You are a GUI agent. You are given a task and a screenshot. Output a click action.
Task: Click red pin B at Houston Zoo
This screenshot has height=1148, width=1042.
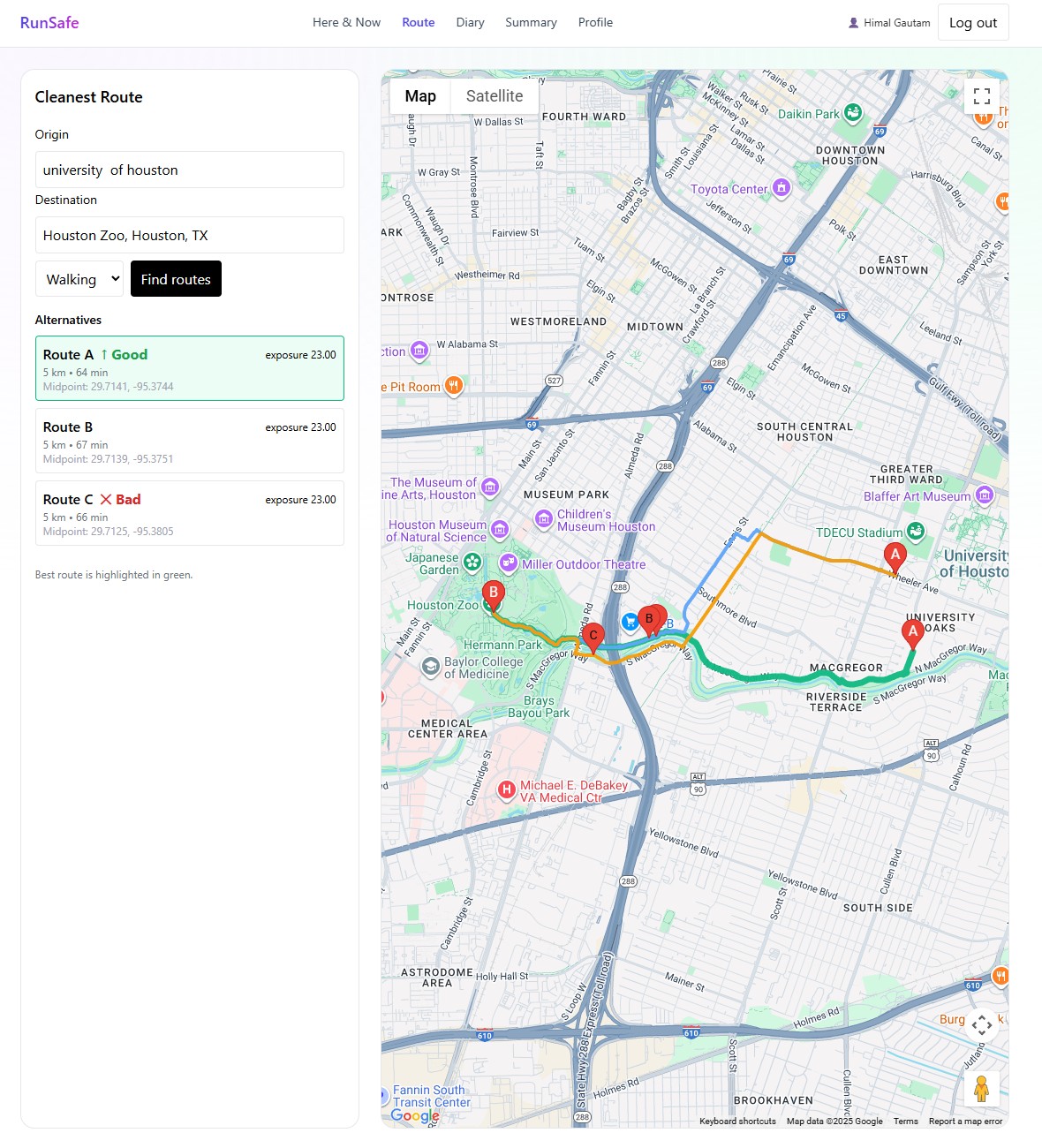coord(494,595)
